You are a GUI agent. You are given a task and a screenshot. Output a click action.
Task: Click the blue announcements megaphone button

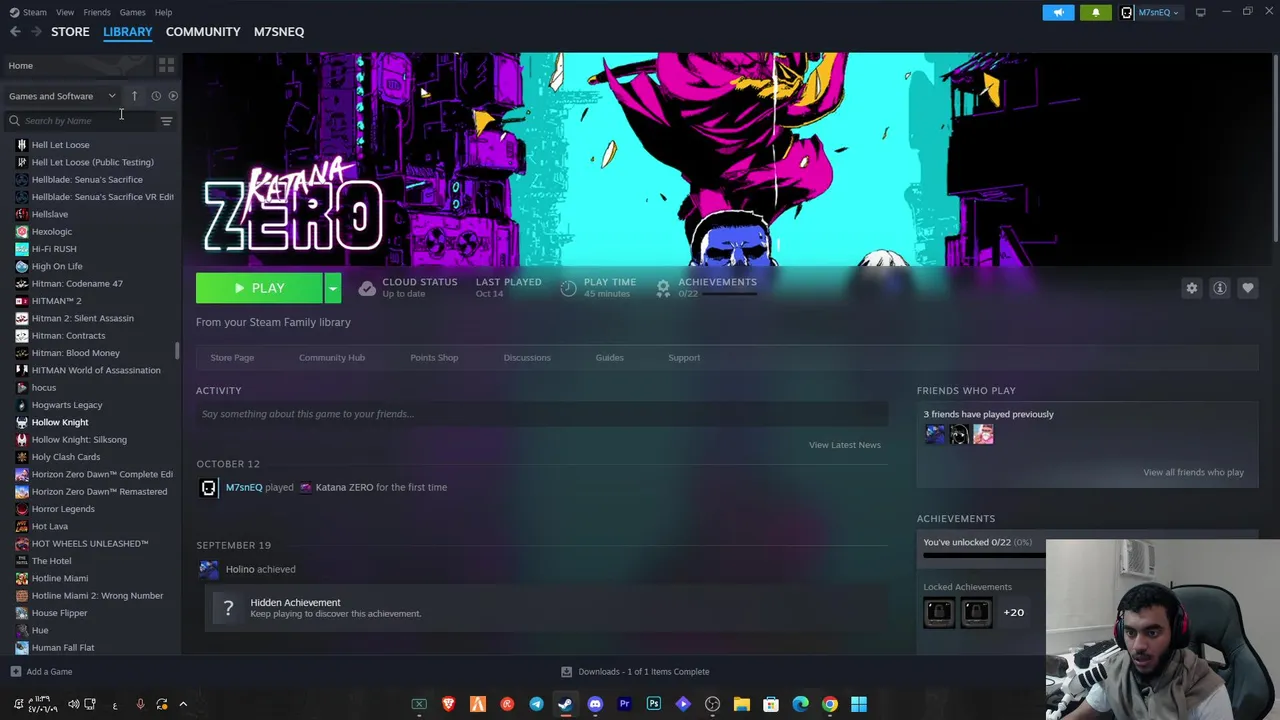tap(1058, 12)
